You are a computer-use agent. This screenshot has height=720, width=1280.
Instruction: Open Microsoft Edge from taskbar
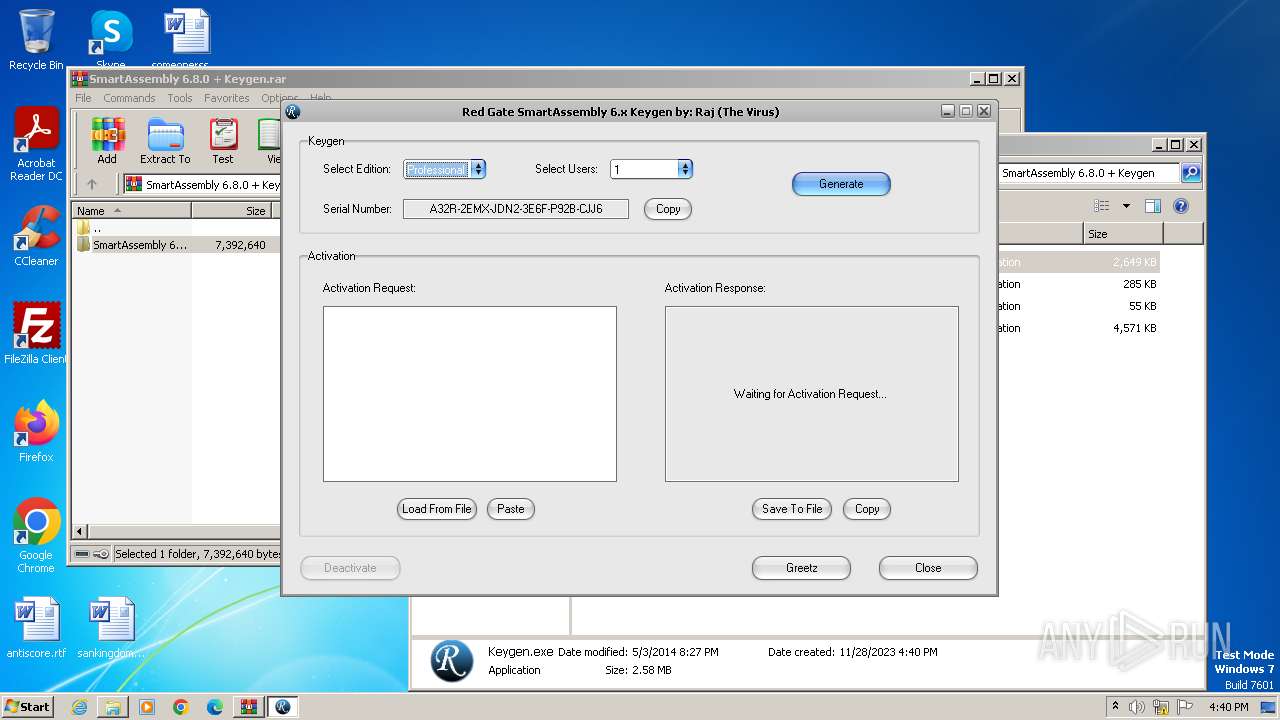tap(215, 707)
